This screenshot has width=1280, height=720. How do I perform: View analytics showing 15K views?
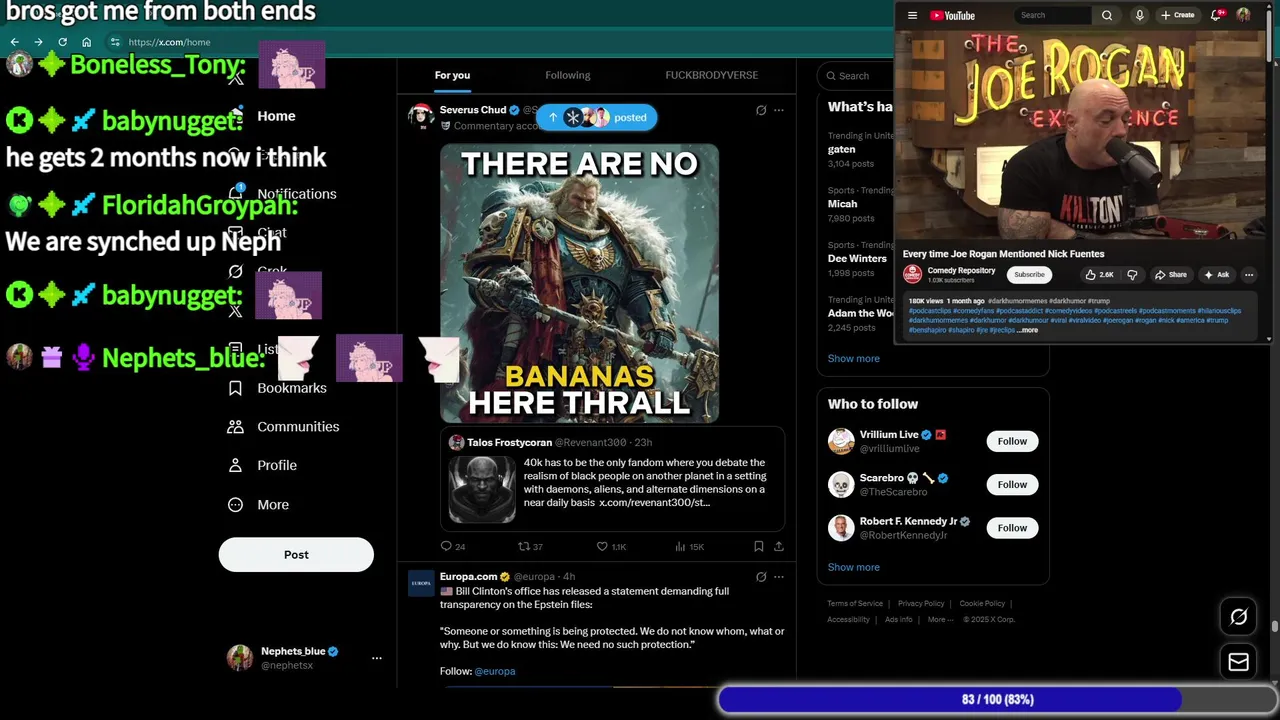pyautogui.click(x=689, y=546)
